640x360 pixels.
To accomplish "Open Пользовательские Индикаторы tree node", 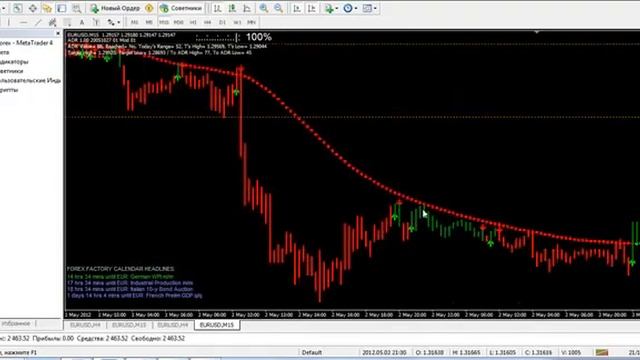I will coord(30,80).
